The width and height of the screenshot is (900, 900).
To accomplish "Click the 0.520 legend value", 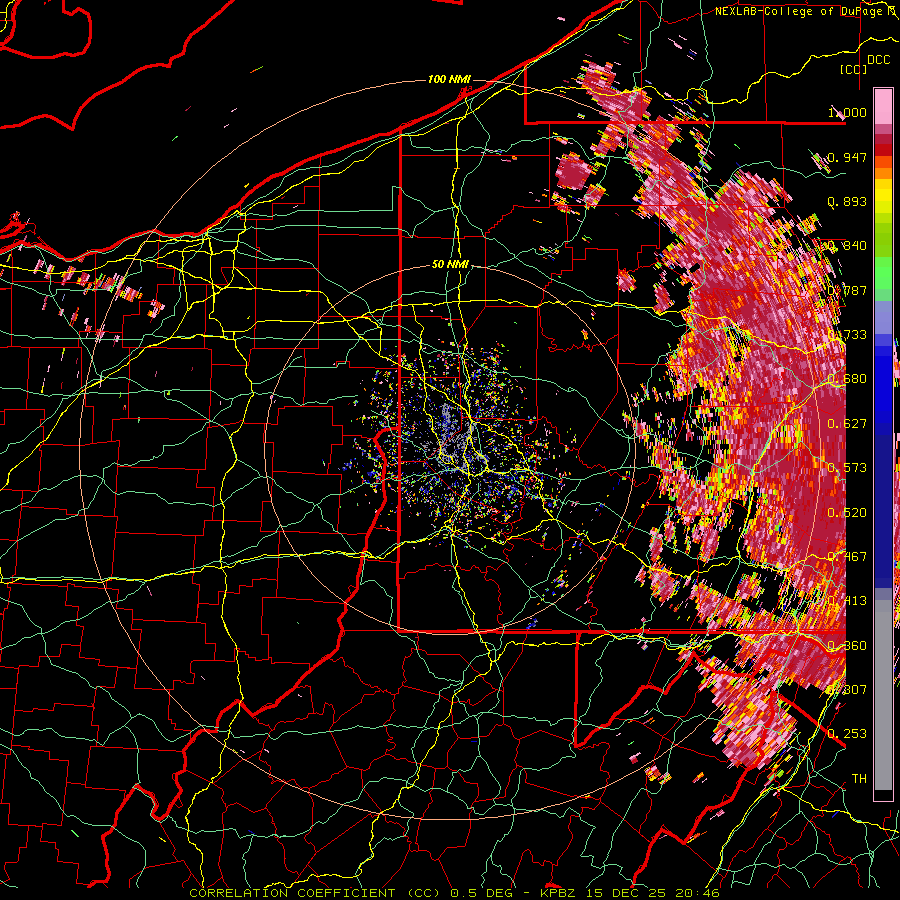I will (847, 513).
